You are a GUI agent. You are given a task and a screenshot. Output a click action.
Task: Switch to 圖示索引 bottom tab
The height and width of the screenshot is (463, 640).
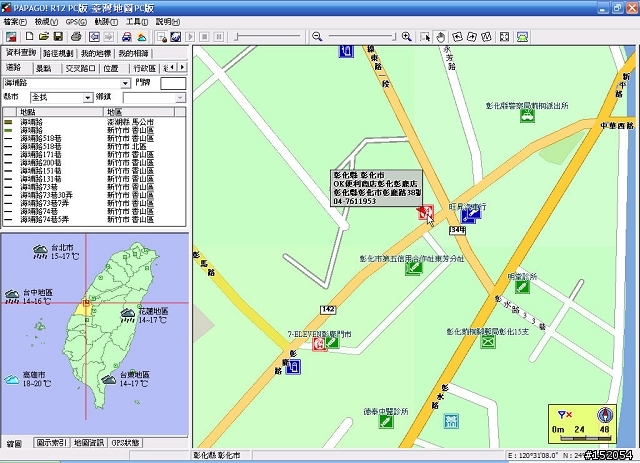(x=51, y=443)
